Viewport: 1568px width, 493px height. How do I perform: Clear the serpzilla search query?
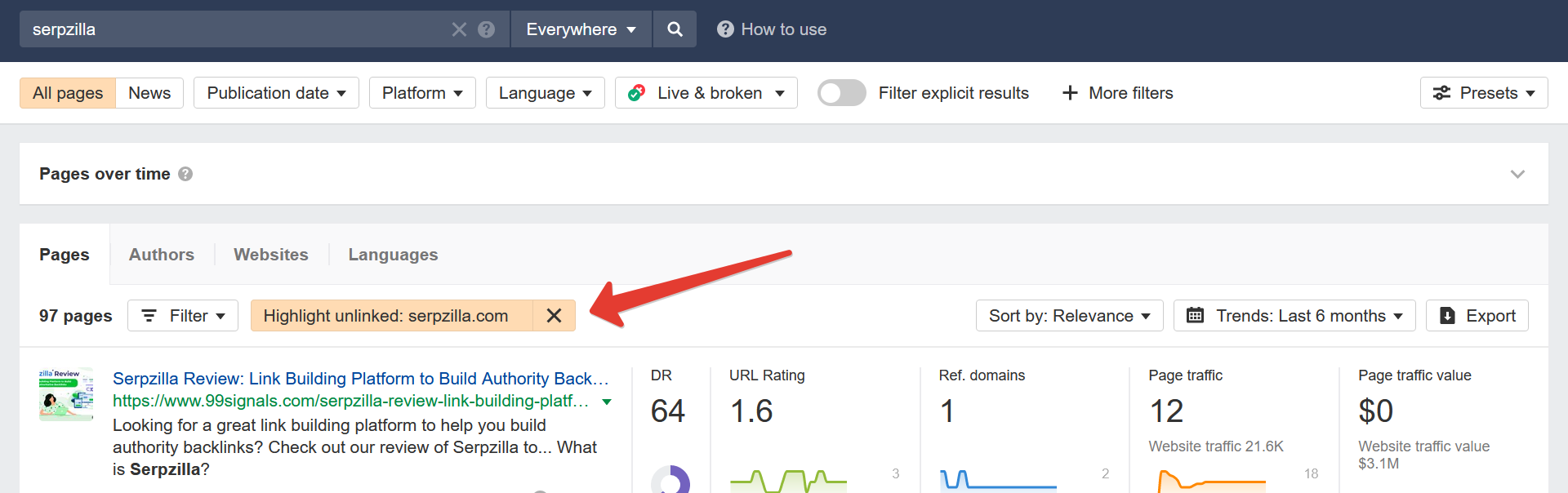[459, 29]
